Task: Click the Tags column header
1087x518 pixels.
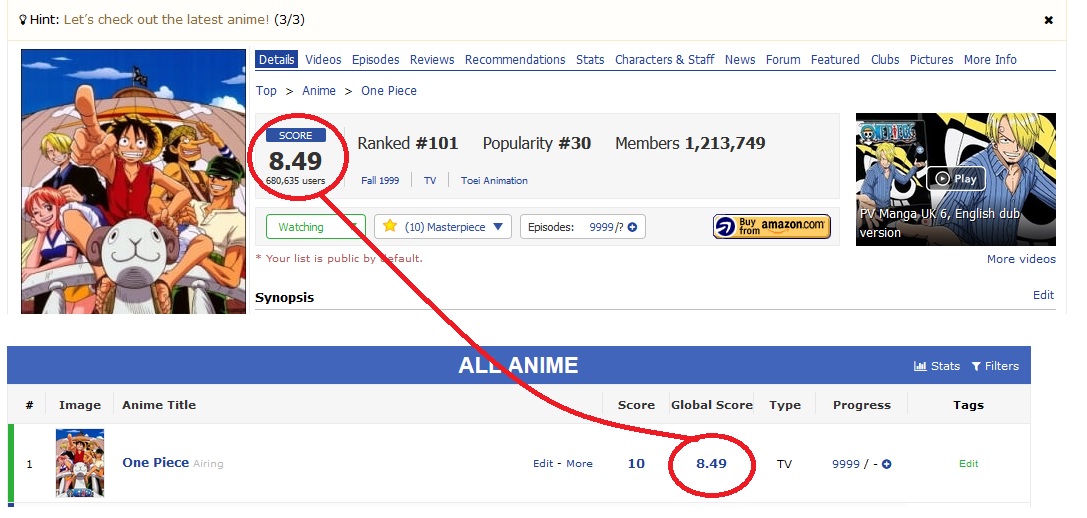Action: point(968,405)
